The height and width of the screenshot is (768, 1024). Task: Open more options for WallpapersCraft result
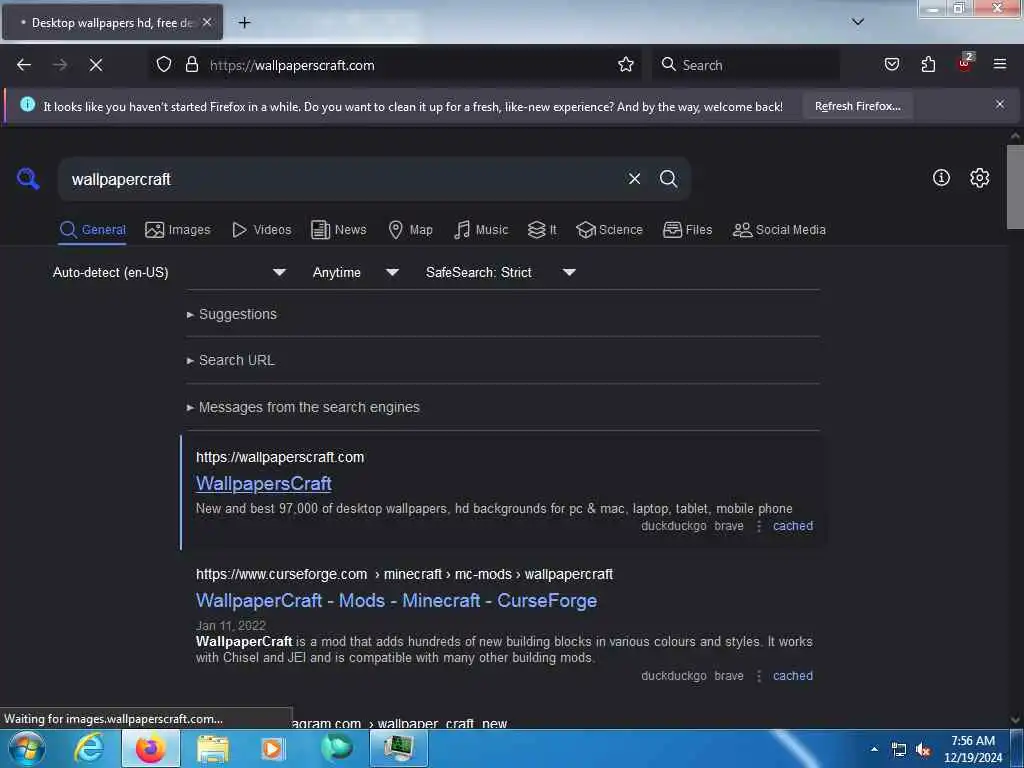759,526
